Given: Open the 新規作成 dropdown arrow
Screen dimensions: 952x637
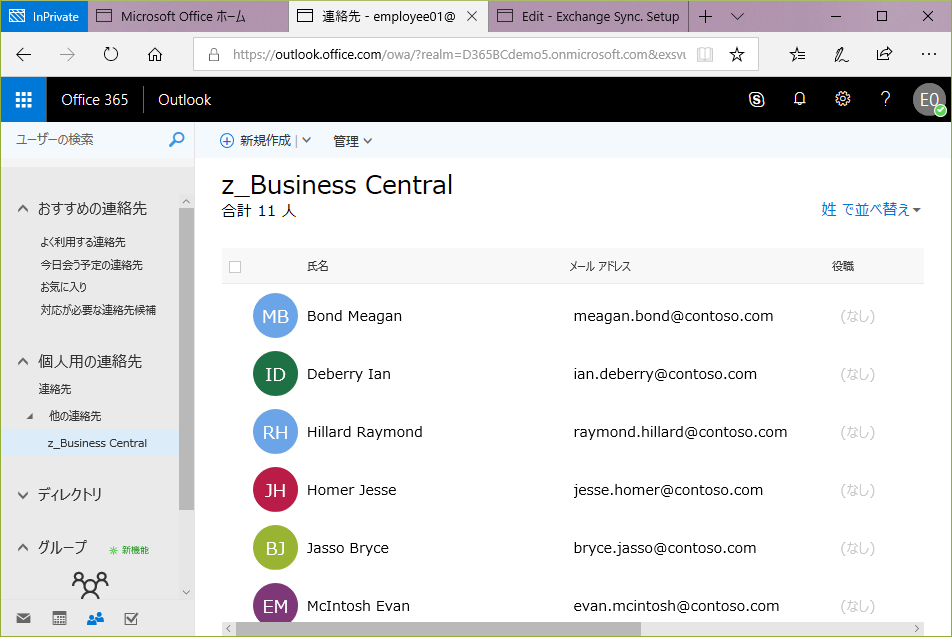Looking at the screenshot, I should click(307, 141).
